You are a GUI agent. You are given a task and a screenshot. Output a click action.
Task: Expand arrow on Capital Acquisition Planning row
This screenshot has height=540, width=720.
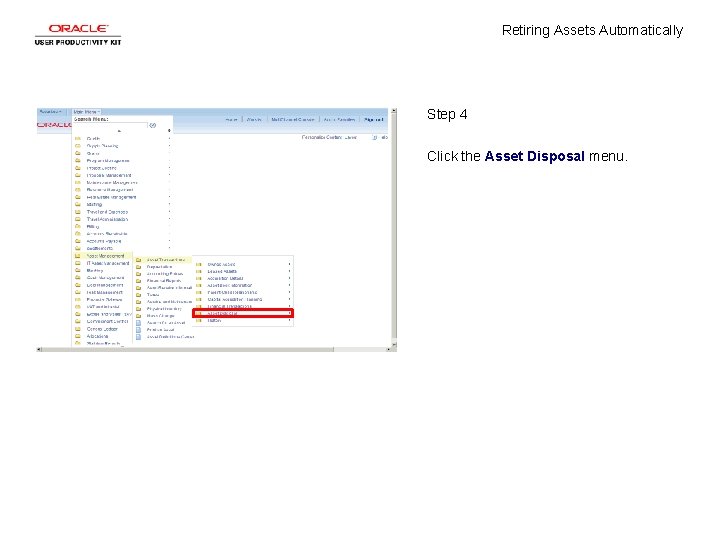(x=289, y=299)
